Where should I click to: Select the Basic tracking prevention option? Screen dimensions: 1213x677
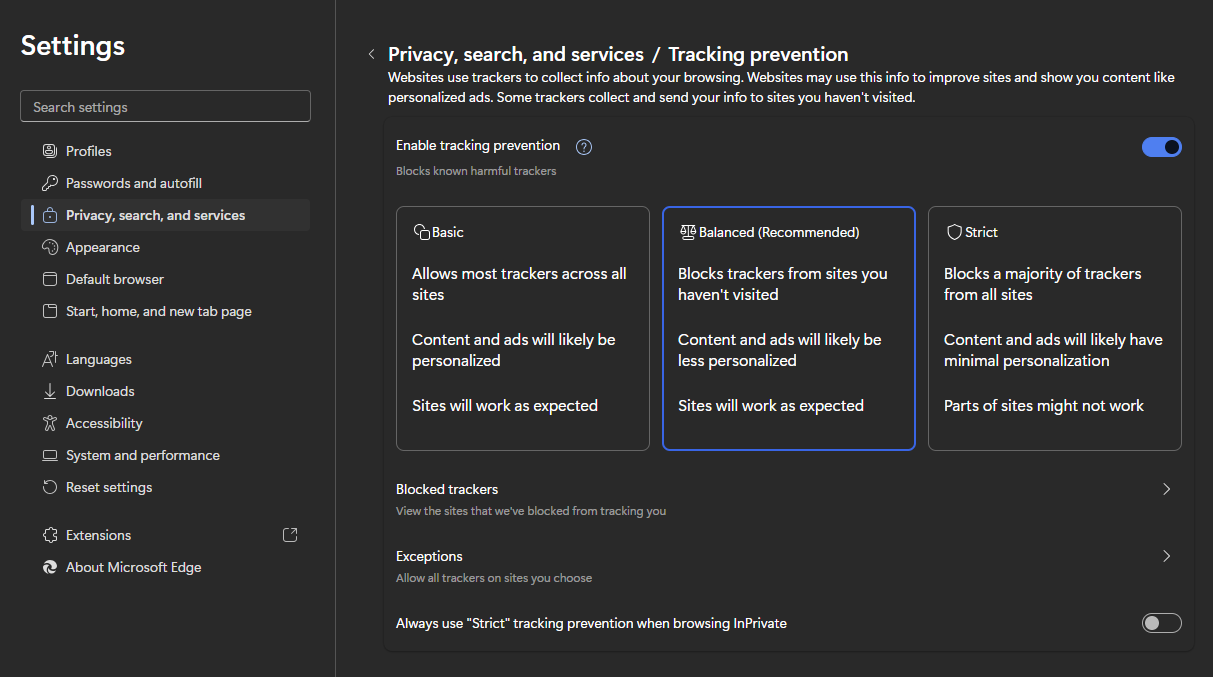point(522,328)
